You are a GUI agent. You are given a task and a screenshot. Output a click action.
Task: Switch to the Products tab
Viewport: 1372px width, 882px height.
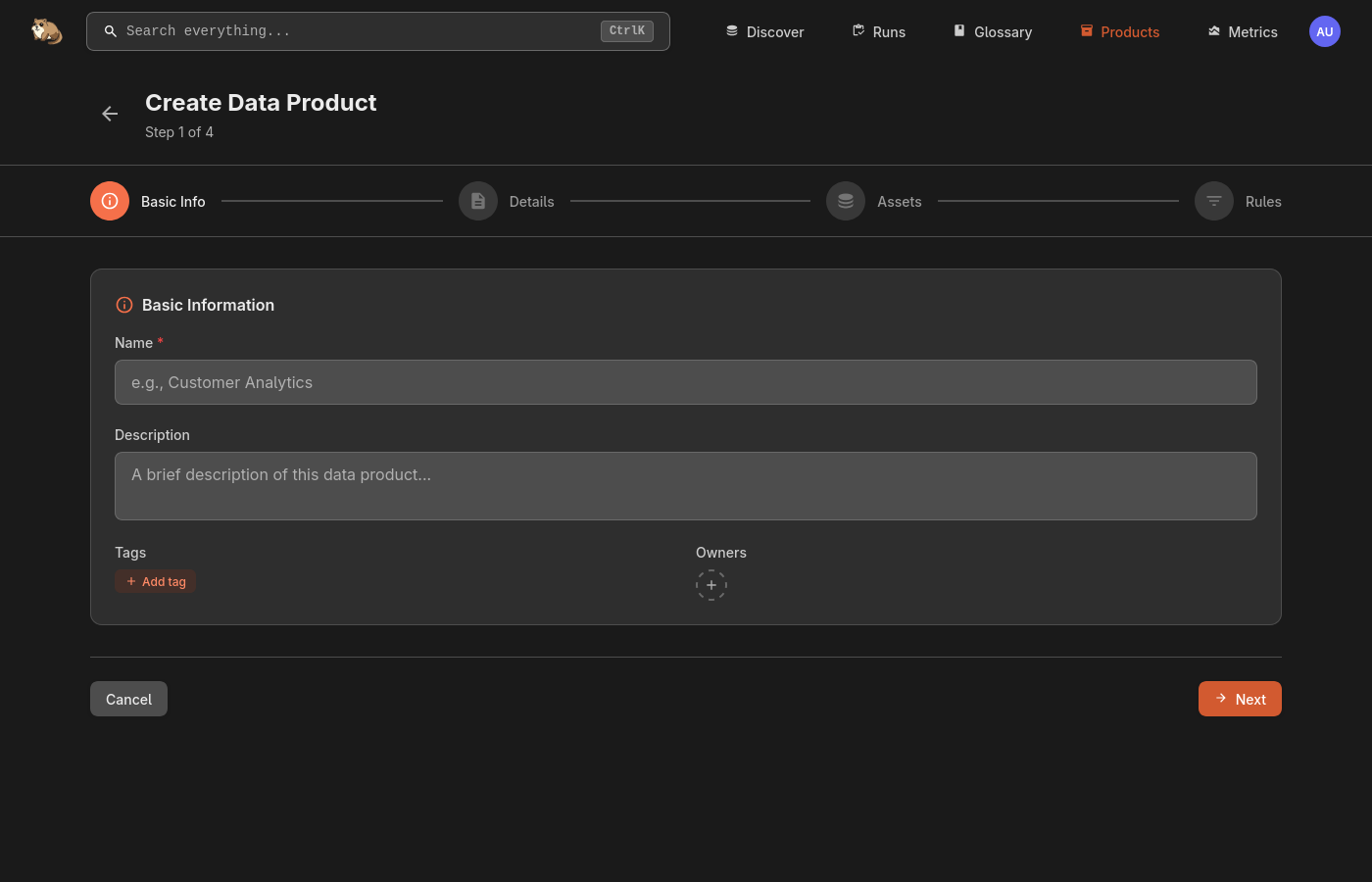tap(1119, 31)
